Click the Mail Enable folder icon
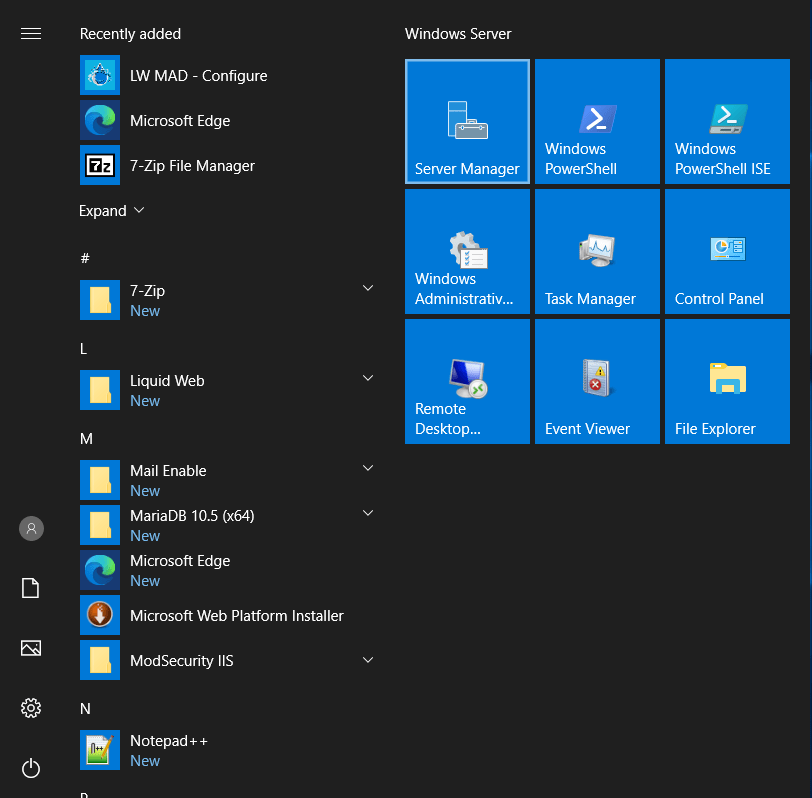This screenshot has width=812, height=798. (x=100, y=480)
